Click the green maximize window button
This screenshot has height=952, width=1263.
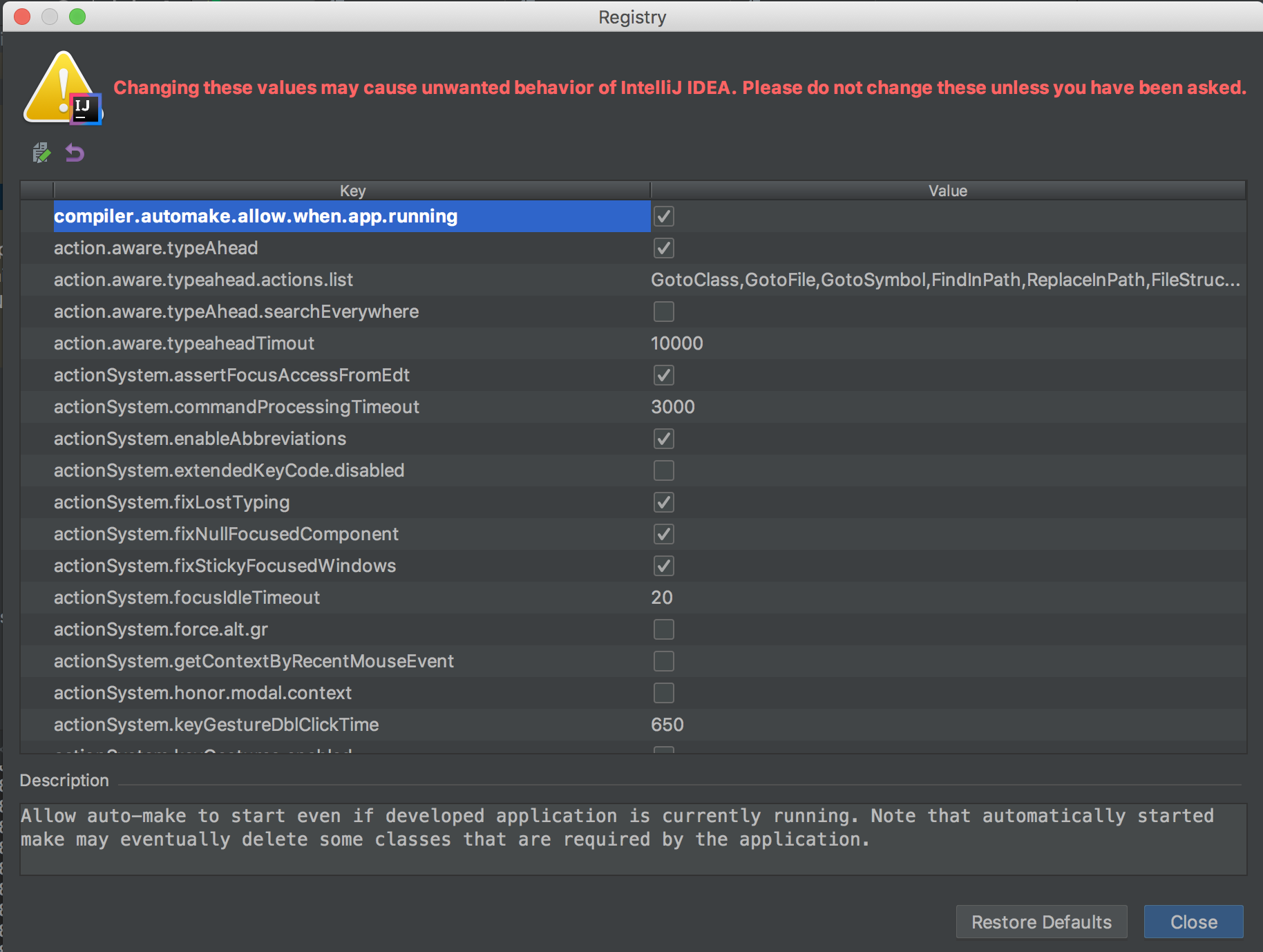[x=77, y=17]
